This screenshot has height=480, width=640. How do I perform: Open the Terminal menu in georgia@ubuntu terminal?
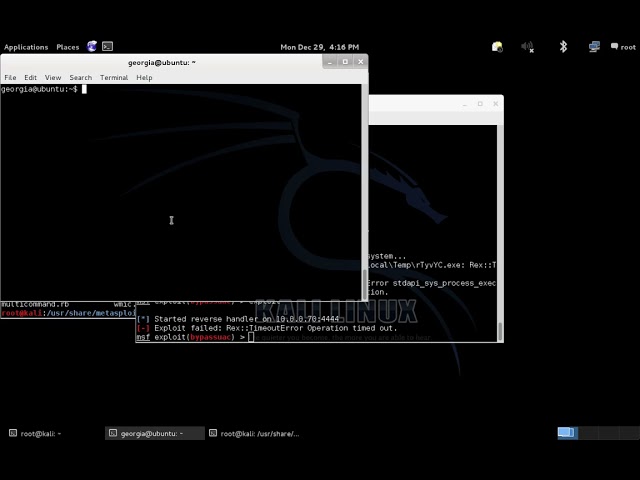click(x=114, y=78)
